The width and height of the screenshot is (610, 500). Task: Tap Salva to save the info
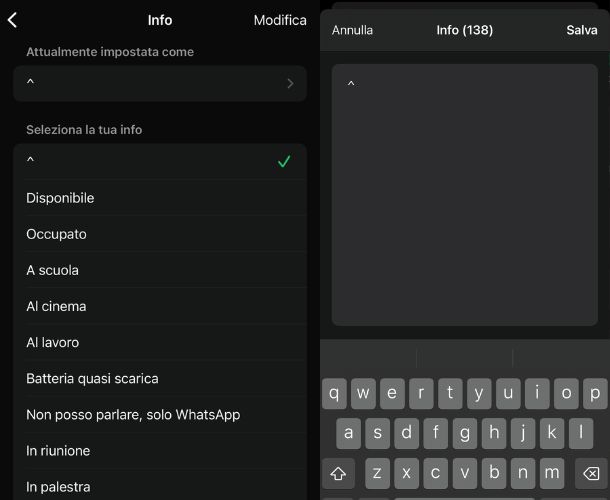582,30
